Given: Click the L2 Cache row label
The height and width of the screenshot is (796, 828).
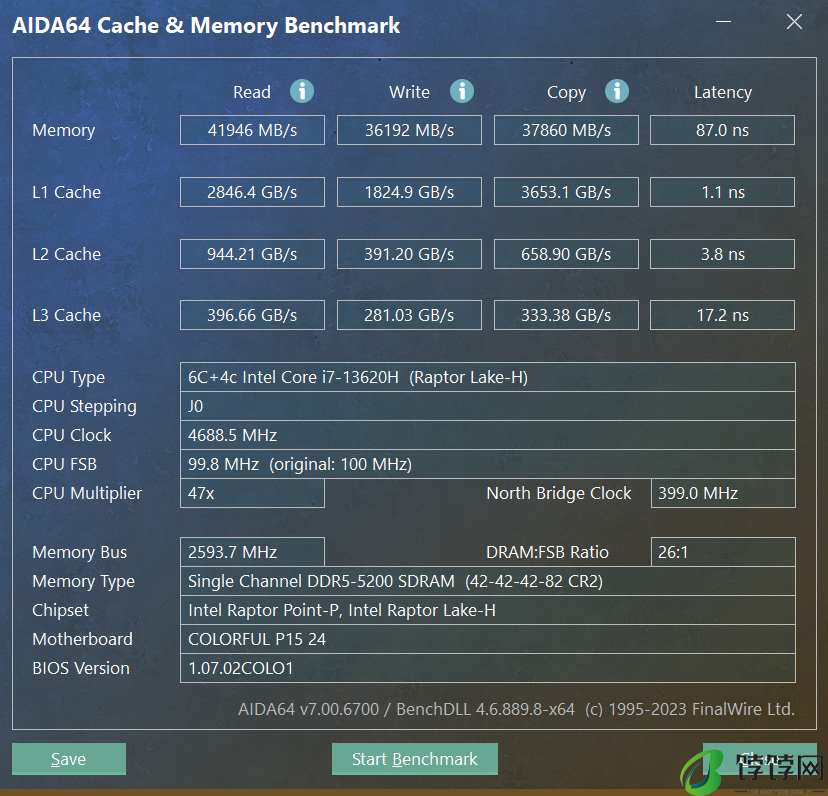Looking at the screenshot, I should 67,254.
